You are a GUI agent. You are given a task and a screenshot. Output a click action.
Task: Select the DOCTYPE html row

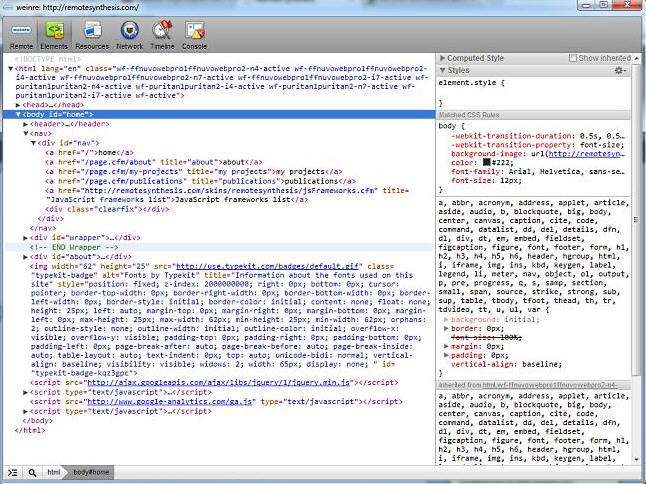(48, 59)
